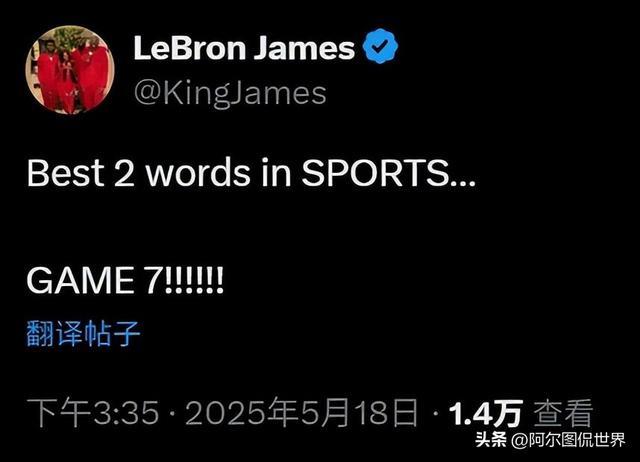Open LeBron James's round profile avatar
The image size is (640, 462).
70,69
